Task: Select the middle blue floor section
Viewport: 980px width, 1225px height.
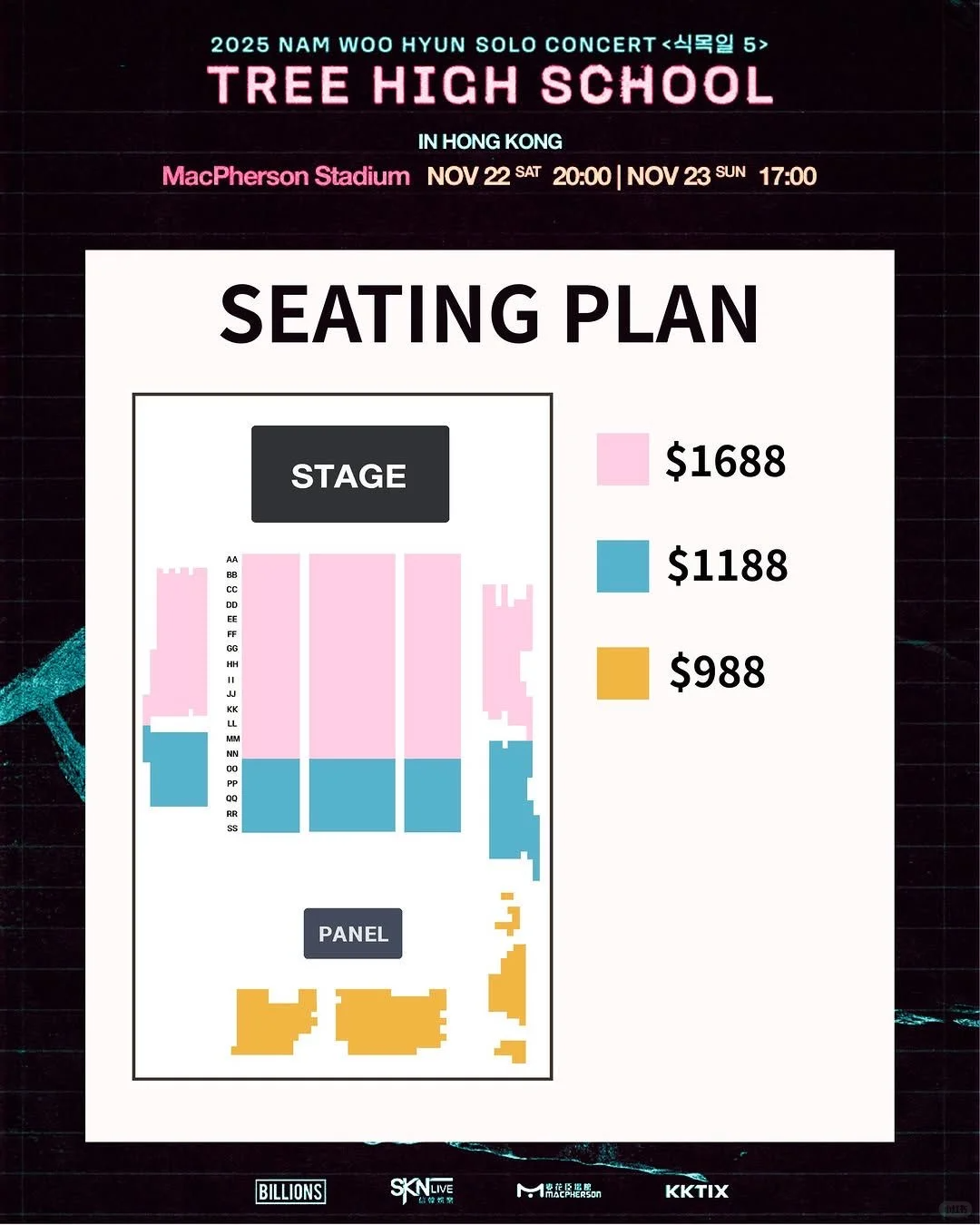Action: tap(352, 795)
